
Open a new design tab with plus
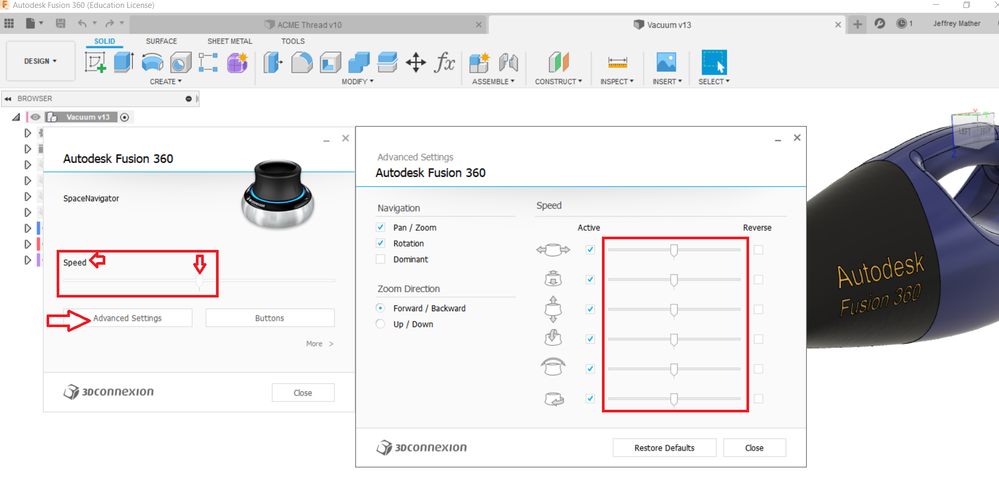pos(858,24)
